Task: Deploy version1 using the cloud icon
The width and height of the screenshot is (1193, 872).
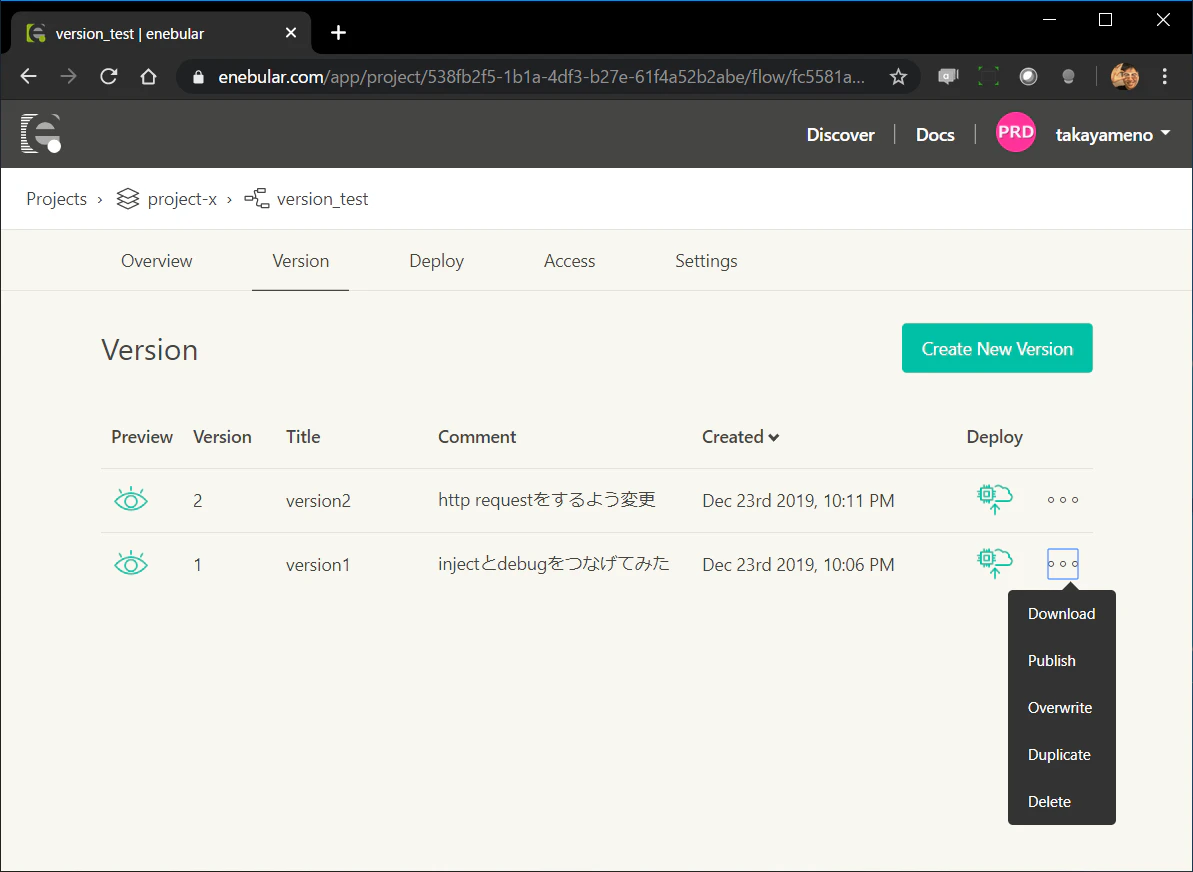Action: tap(994, 563)
